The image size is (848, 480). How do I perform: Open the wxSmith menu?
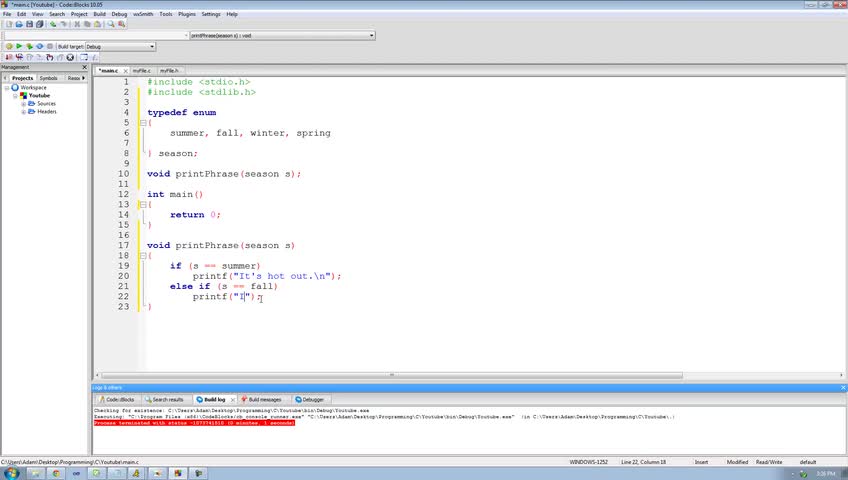click(x=143, y=14)
